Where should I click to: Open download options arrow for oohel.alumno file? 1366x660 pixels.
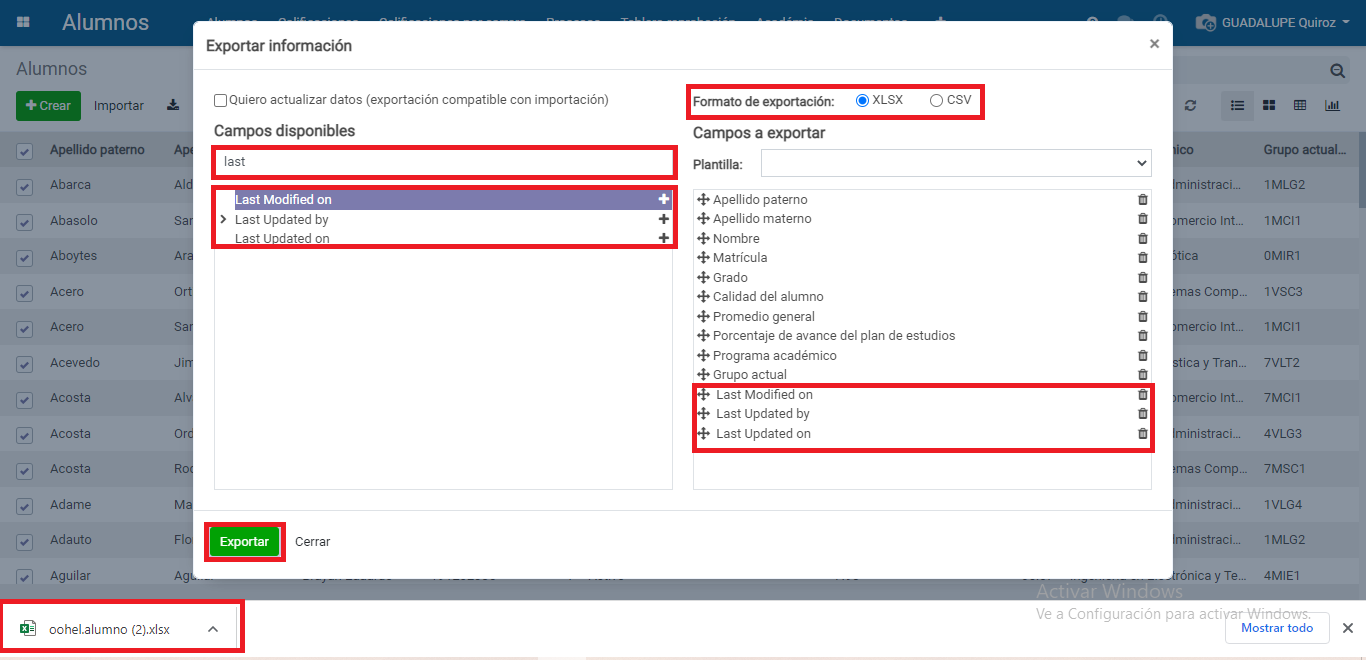pos(213,629)
